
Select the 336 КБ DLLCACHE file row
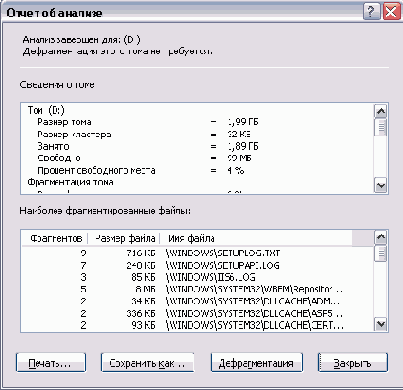pyautogui.click(x=197, y=313)
